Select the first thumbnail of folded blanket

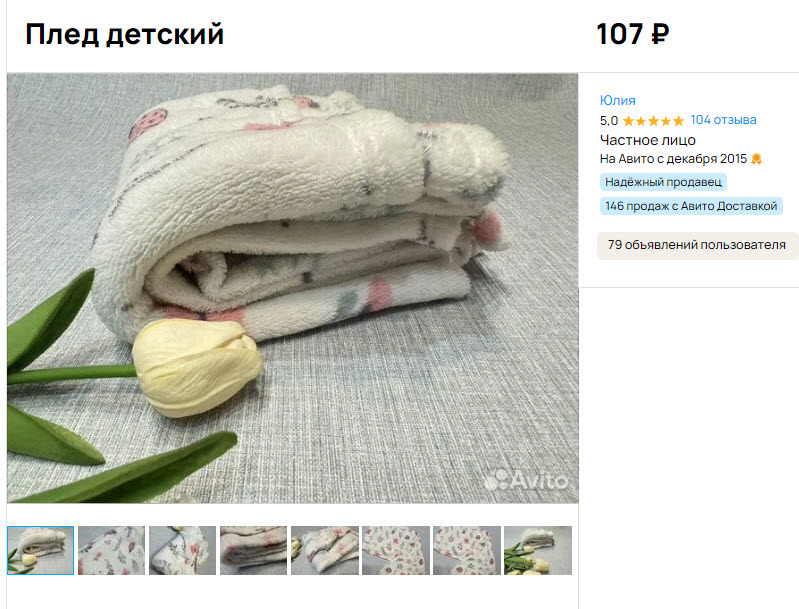[x=41, y=550]
